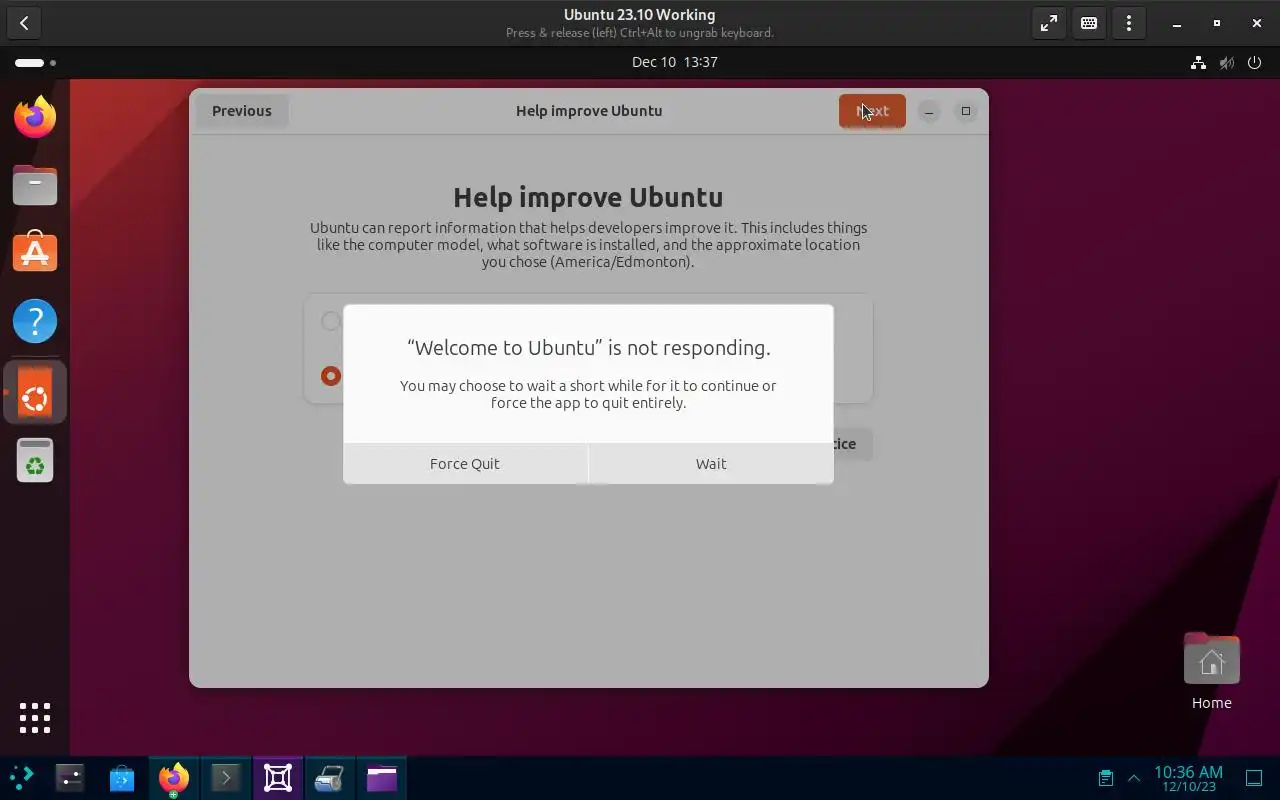Screen dimensions: 1280x800
Task: Click the wired network icon in the top bar
Action: [1198, 63]
